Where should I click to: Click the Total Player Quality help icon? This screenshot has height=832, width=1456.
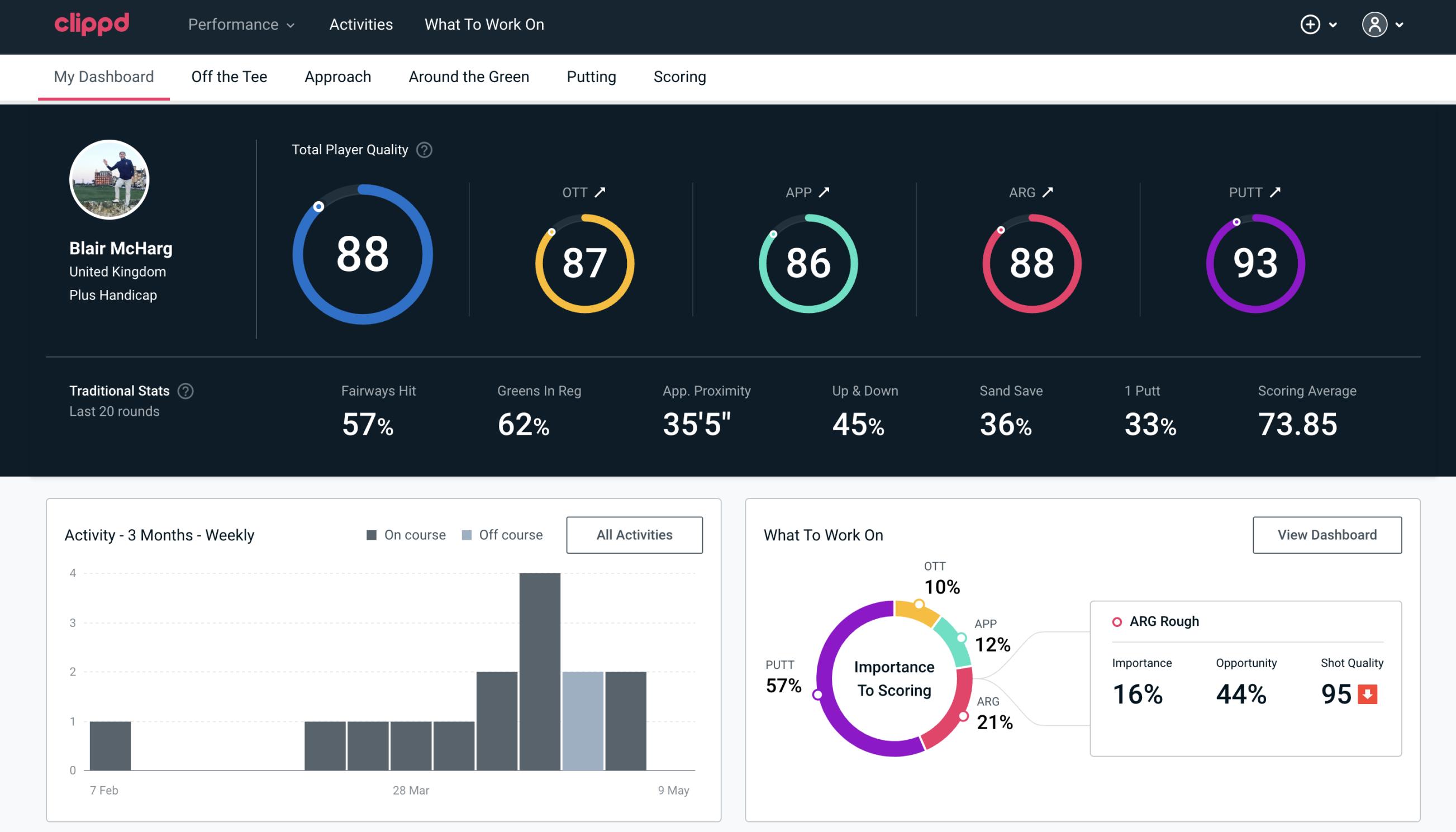[423, 150]
